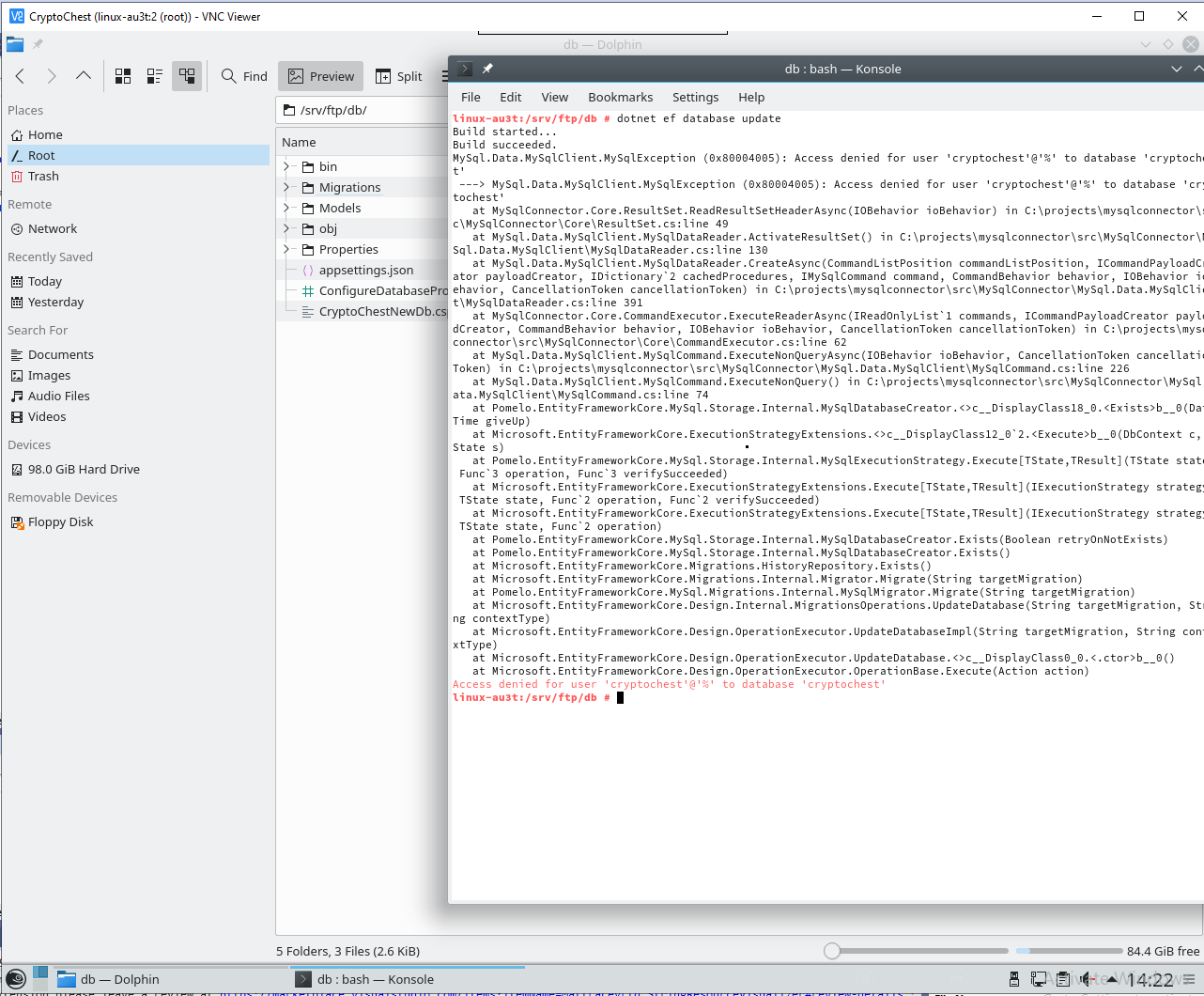This screenshot has width=1204, height=996.
Task: Open Konsole Help menu
Action: point(751,97)
